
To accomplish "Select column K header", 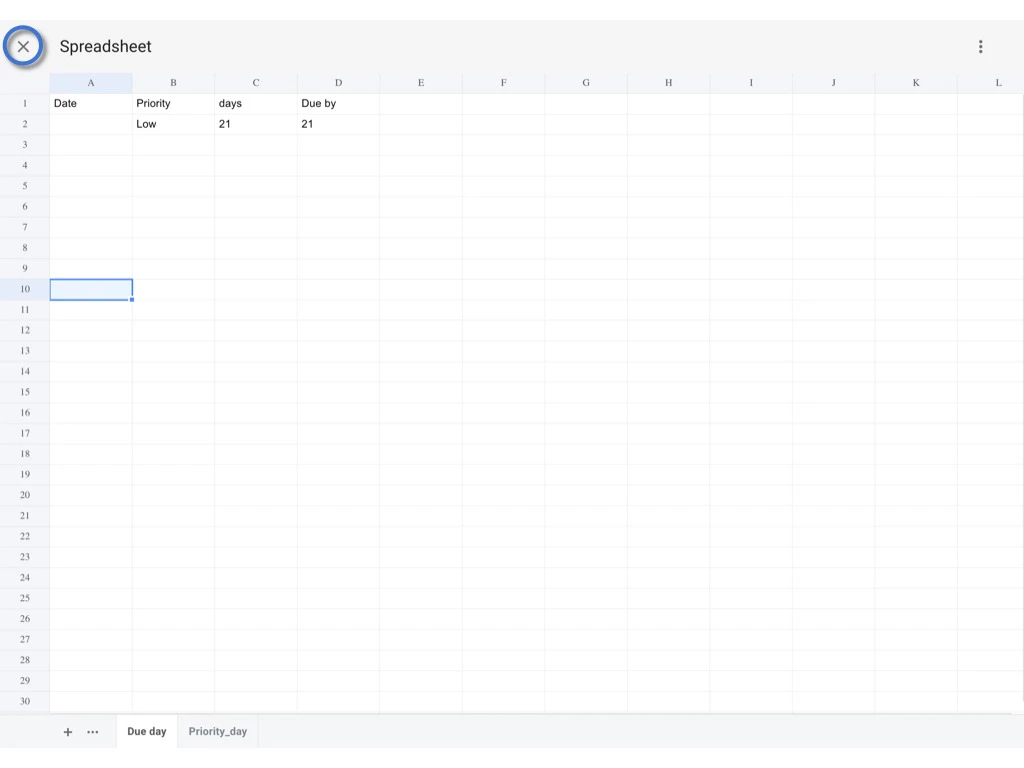I will pyautogui.click(x=916, y=83).
